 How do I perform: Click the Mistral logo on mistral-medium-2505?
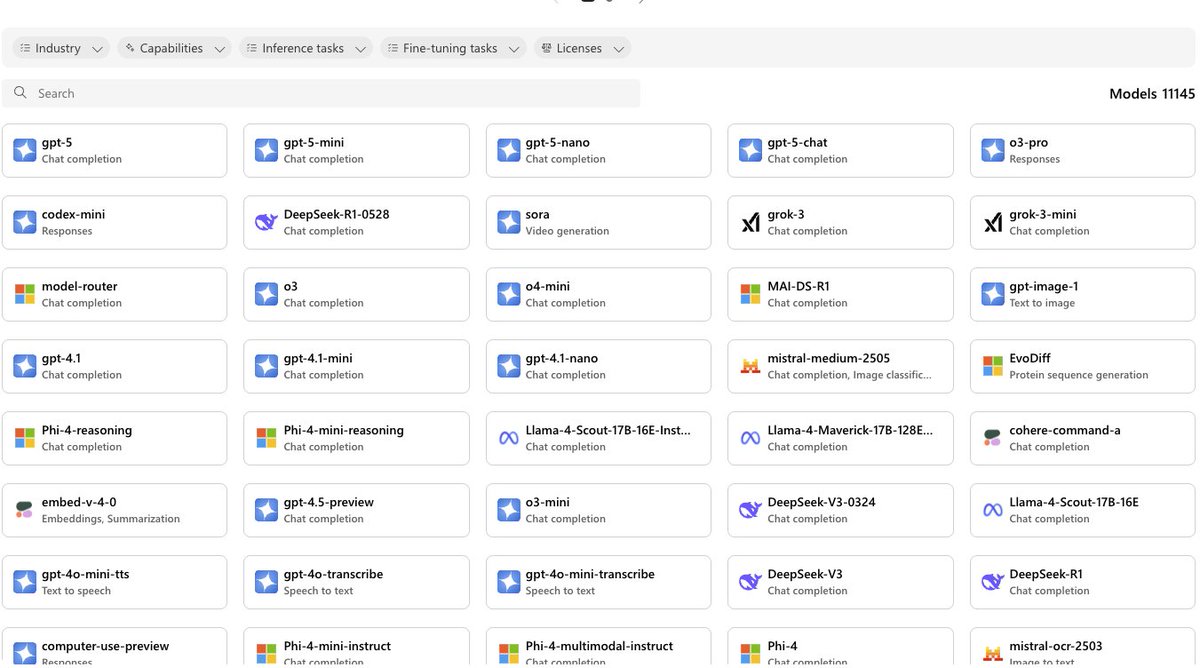750,366
